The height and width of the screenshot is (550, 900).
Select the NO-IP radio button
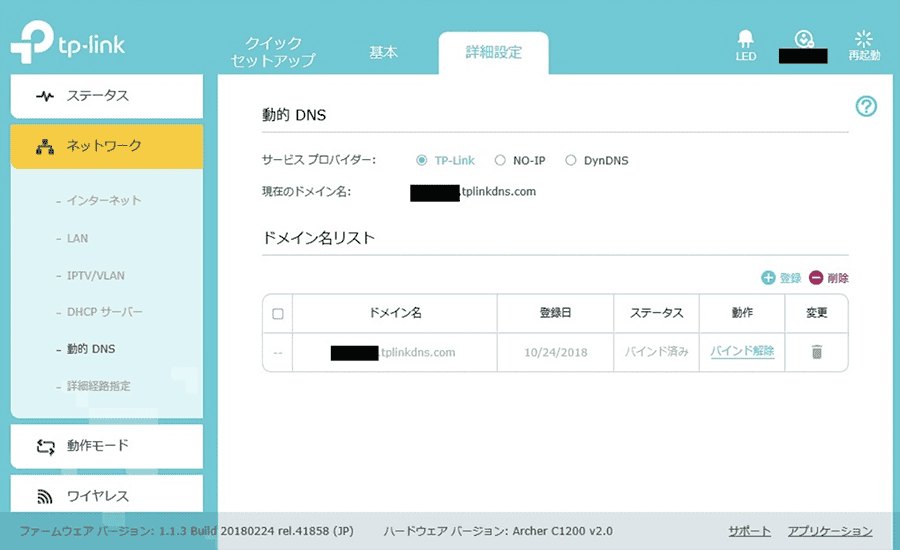point(500,160)
